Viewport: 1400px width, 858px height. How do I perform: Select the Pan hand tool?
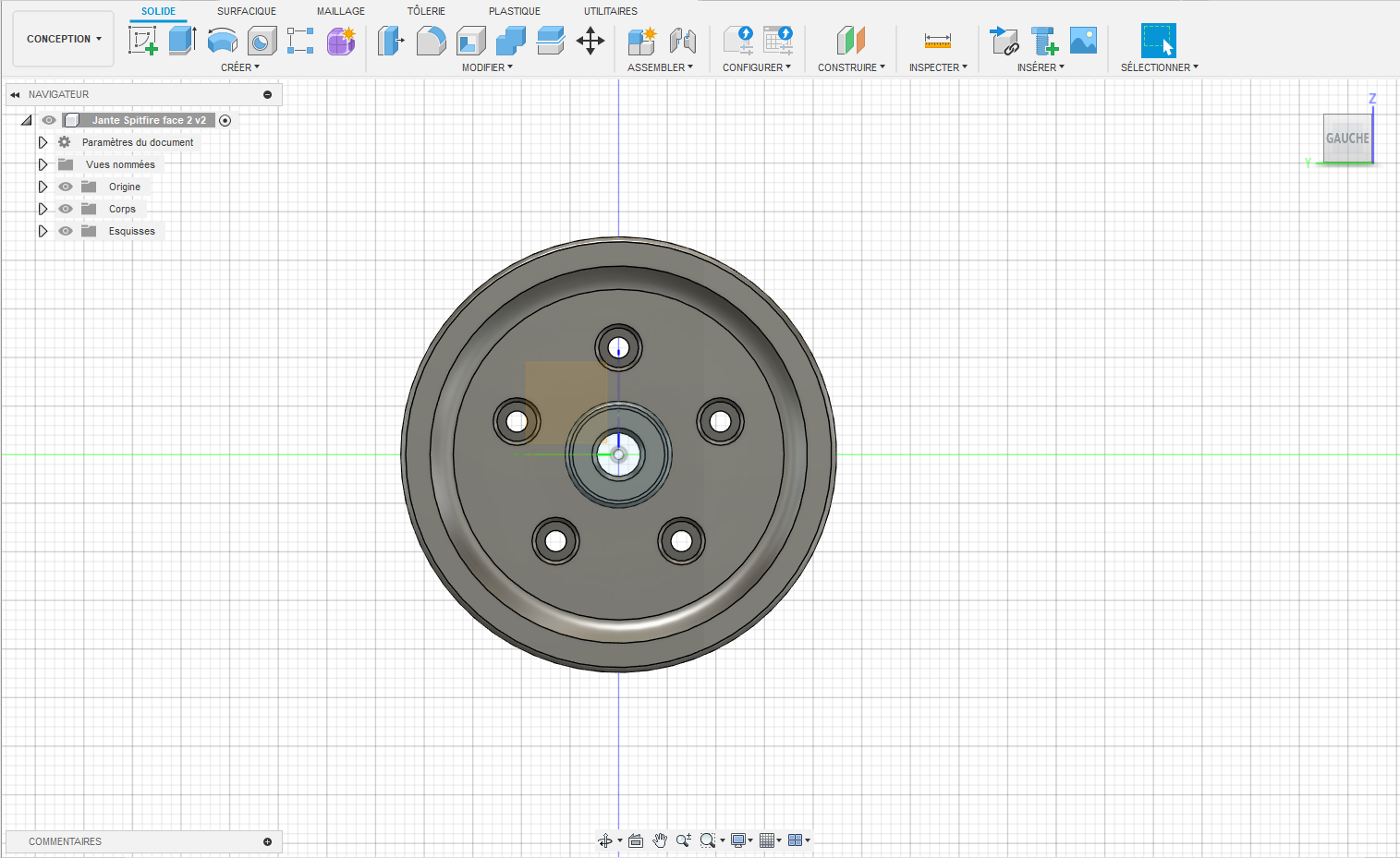click(x=660, y=840)
